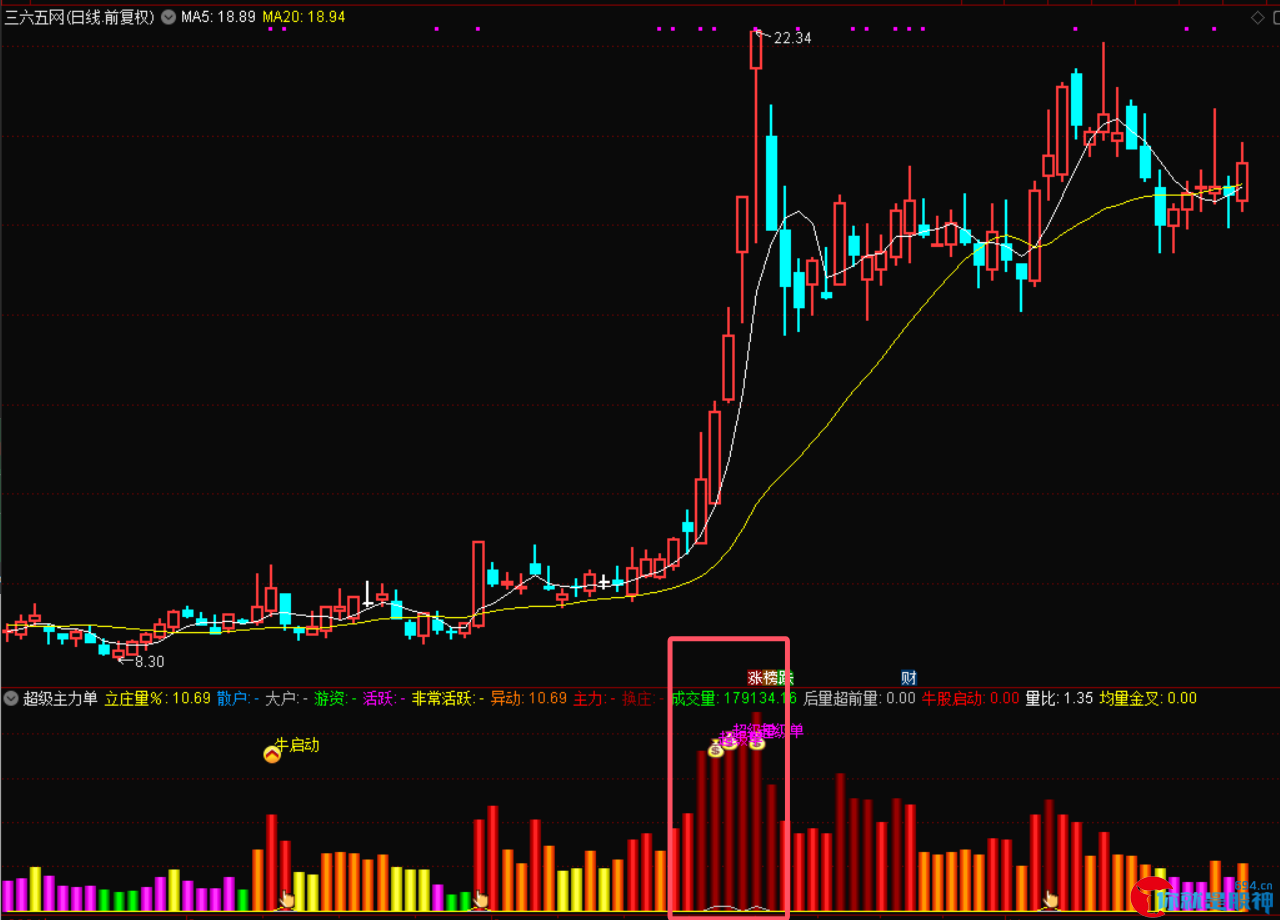Select the 牛股启动: 0.00 value

pos(971,698)
